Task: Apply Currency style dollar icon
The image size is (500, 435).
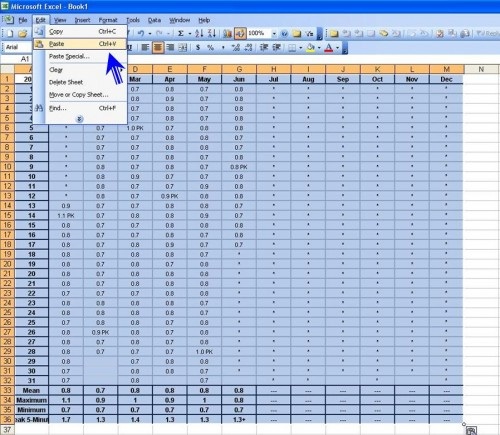Action: tap(198, 48)
